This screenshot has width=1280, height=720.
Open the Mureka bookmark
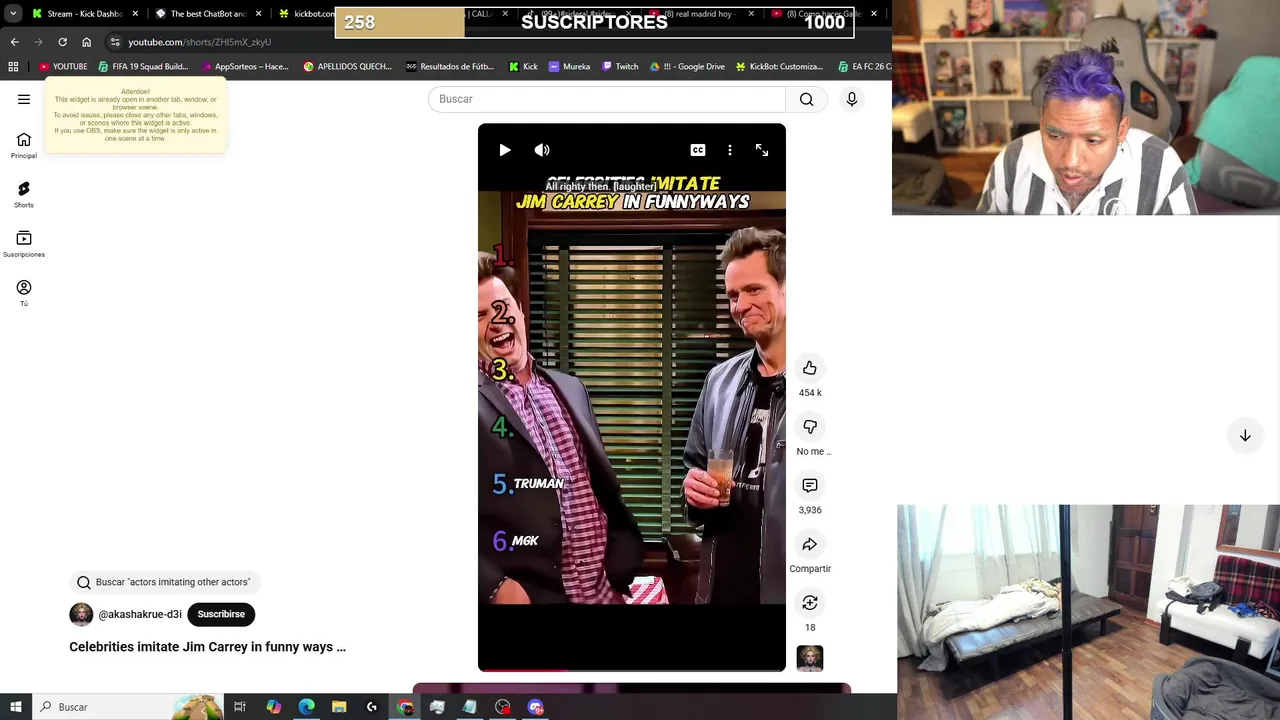[569, 67]
